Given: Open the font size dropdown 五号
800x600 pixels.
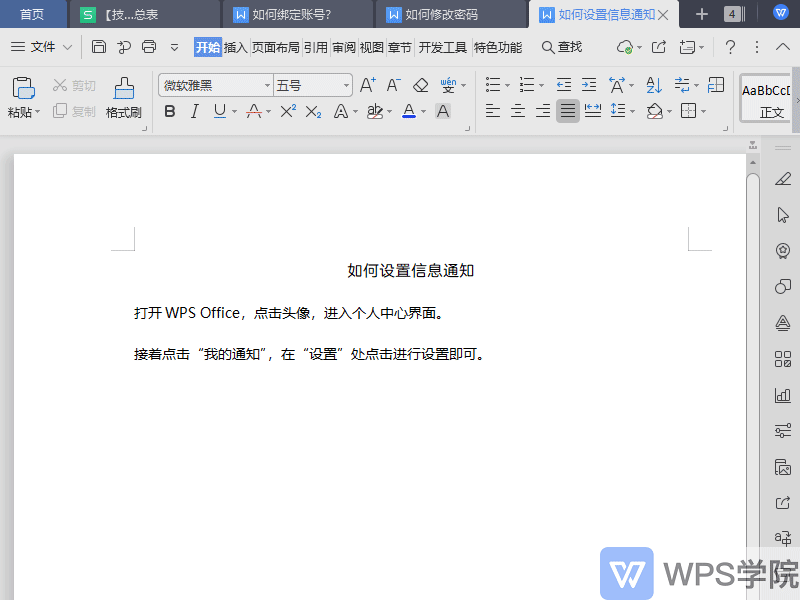Looking at the screenshot, I should point(346,85).
